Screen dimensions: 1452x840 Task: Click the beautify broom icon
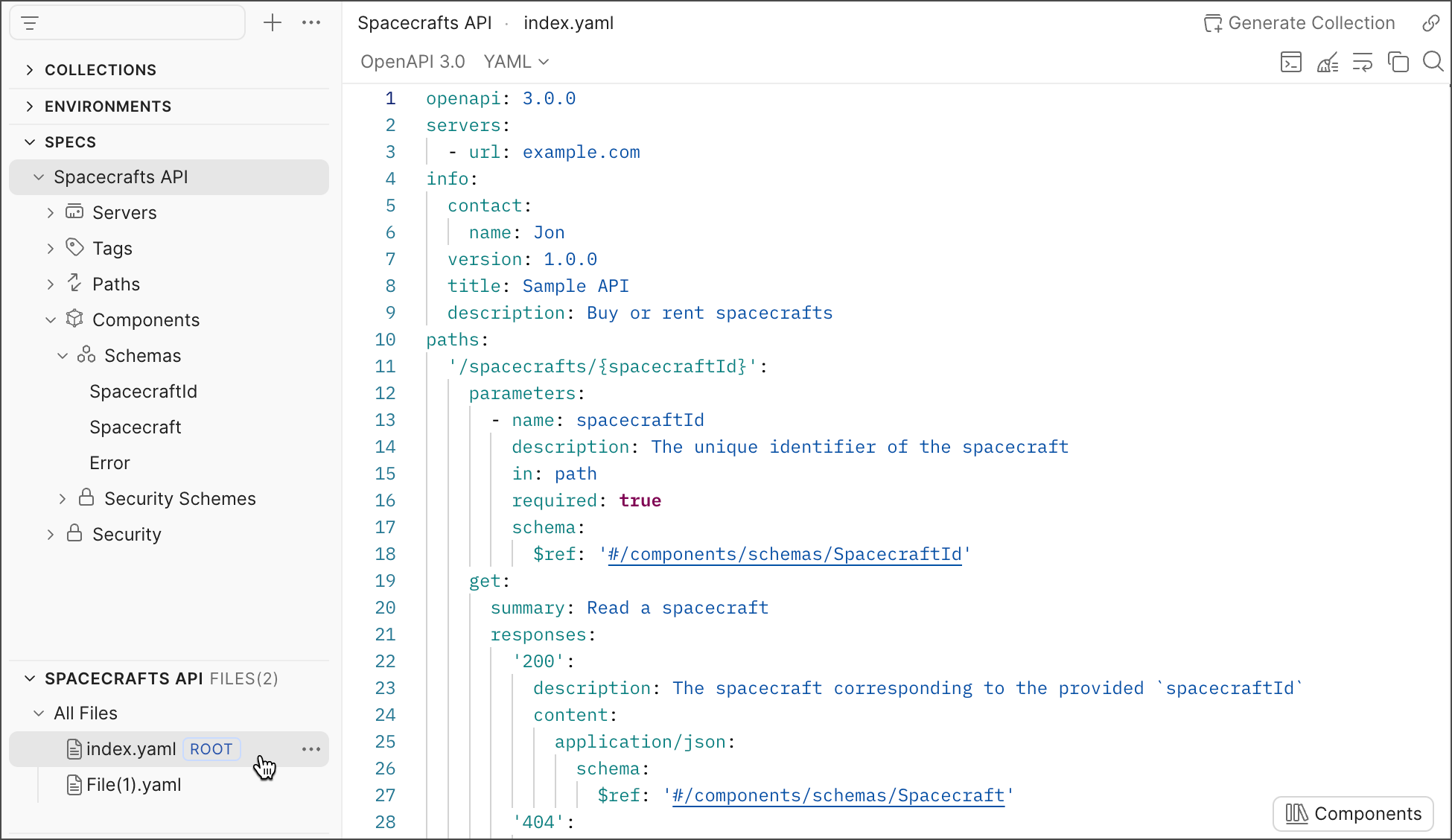click(1327, 62)
